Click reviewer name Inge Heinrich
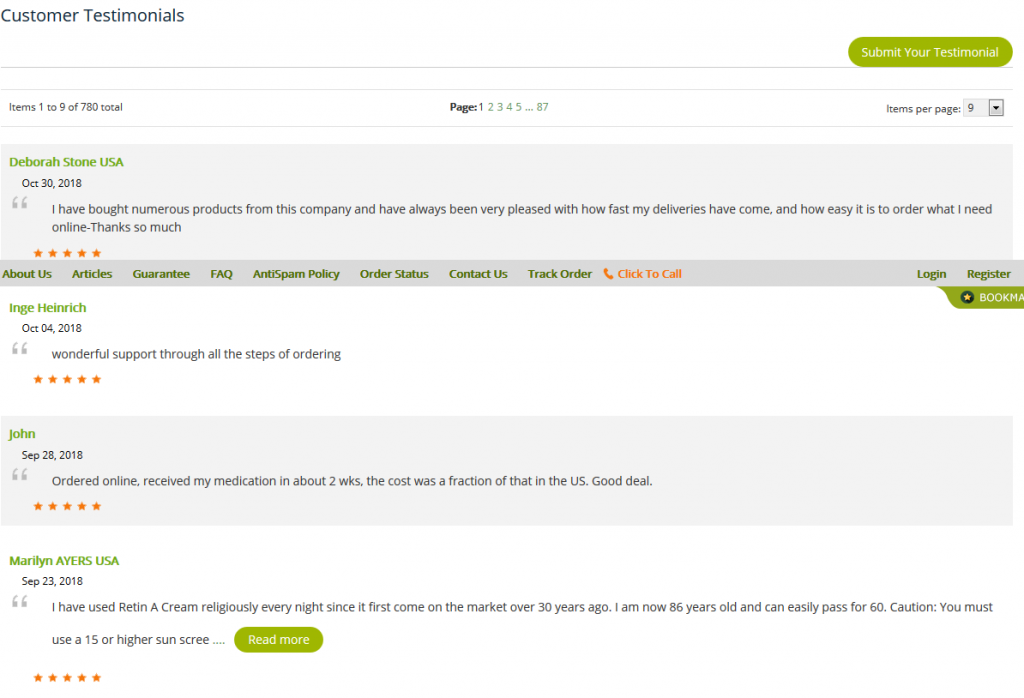The height and width of the screenshot is (698, 1024). (x=48, y=308)
